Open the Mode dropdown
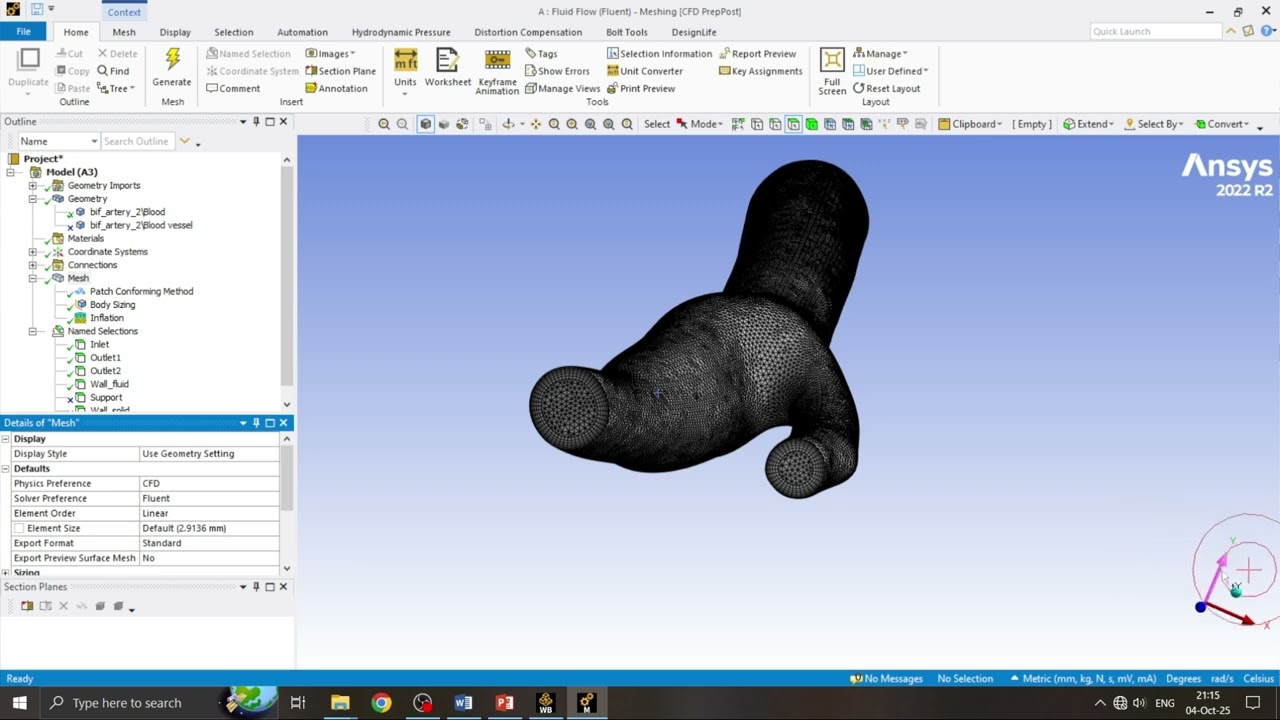 tap(699, 124)
